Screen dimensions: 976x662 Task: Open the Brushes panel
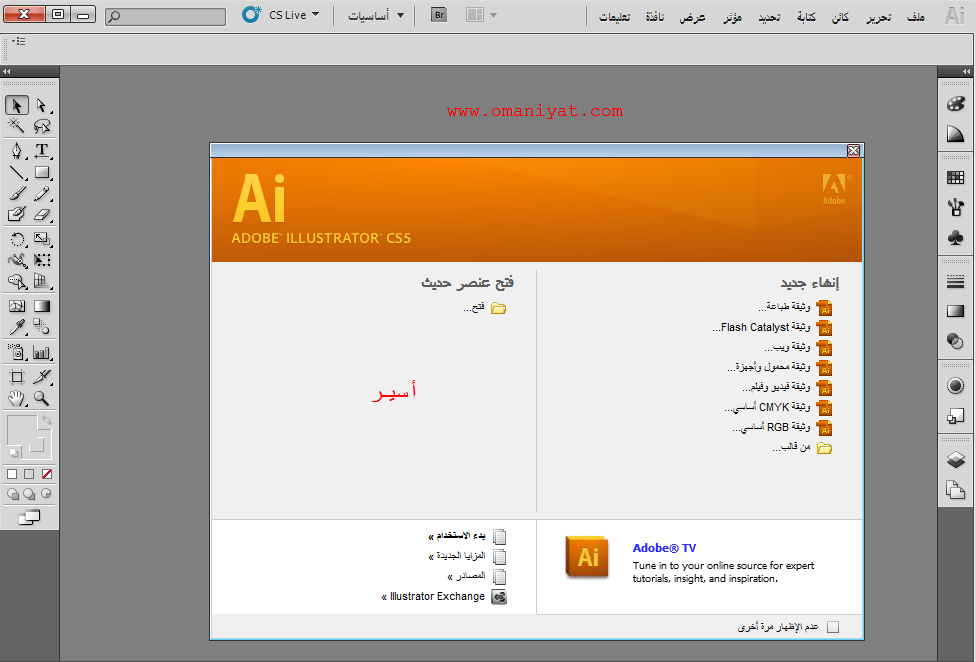point(955,207)
